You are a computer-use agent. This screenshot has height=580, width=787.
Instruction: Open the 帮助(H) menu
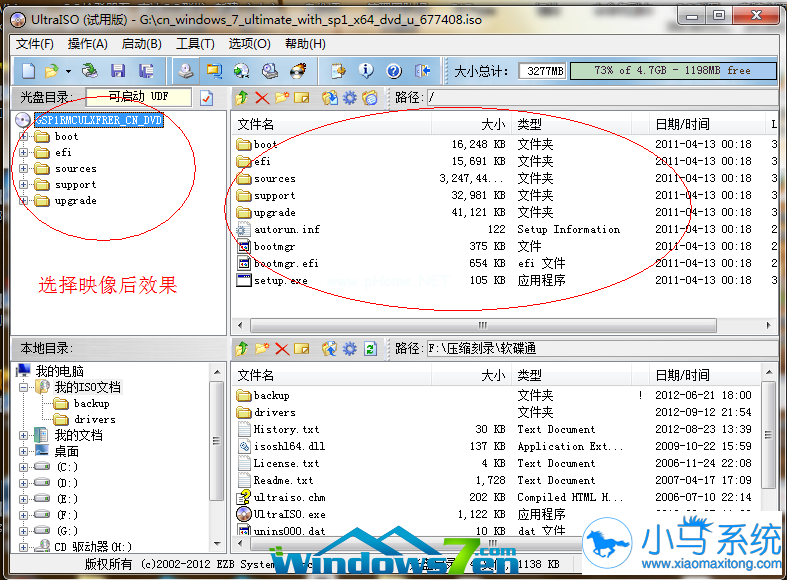tap(305, 44)
